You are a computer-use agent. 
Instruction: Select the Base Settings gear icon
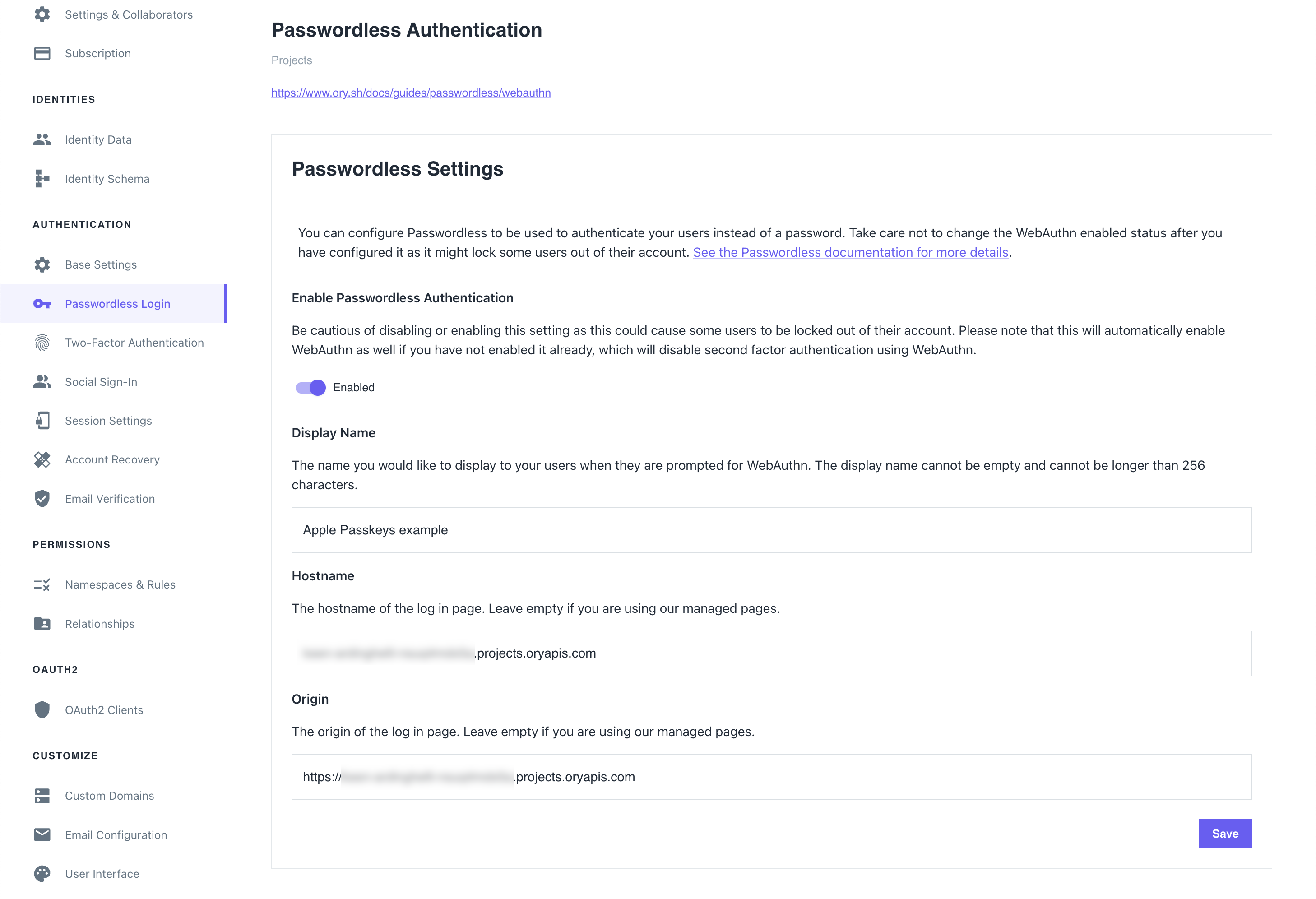(x=42, y=264)
